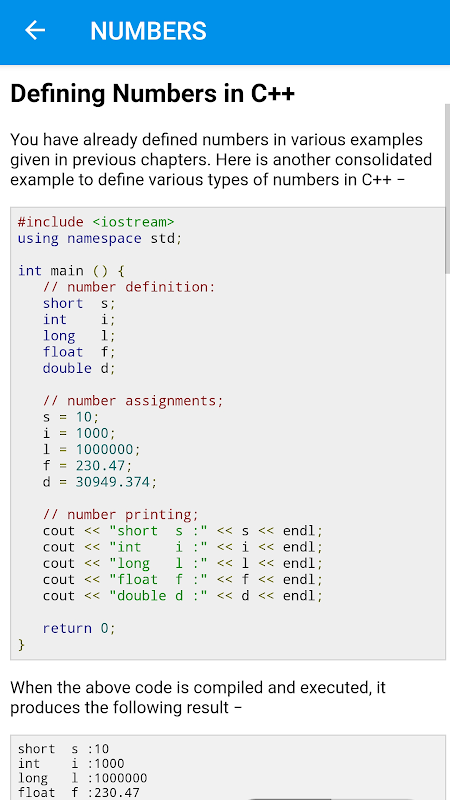Click the vertical scrollbar thumb
This screenshot has height=800, width=450.
tap(447, 189)
